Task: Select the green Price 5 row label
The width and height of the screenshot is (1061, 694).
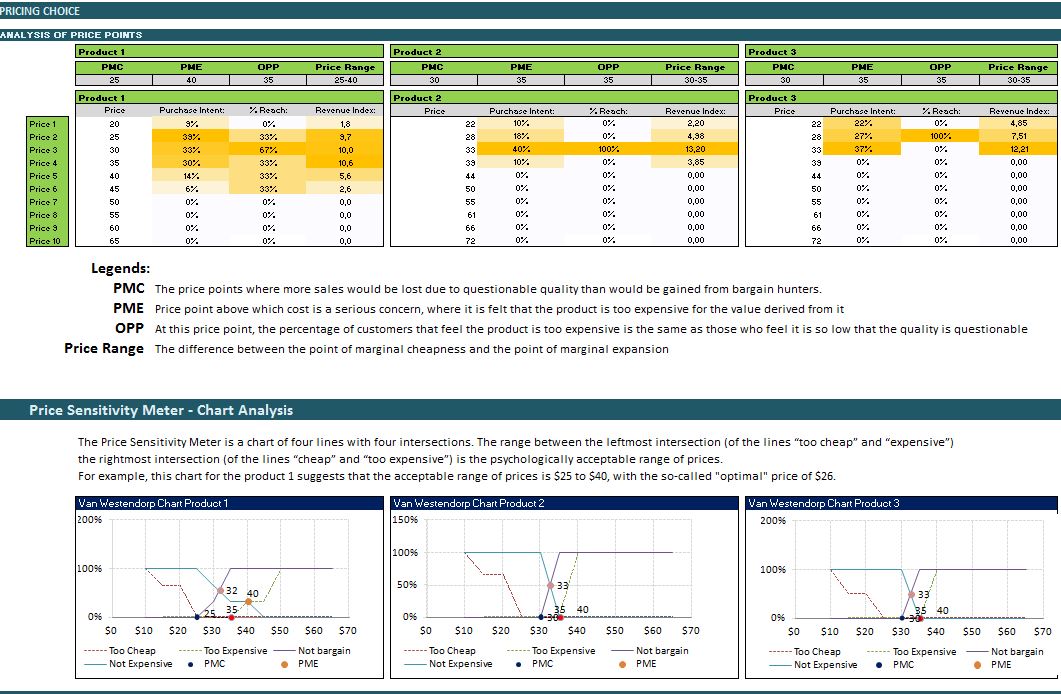Action: tap(44, 176)
